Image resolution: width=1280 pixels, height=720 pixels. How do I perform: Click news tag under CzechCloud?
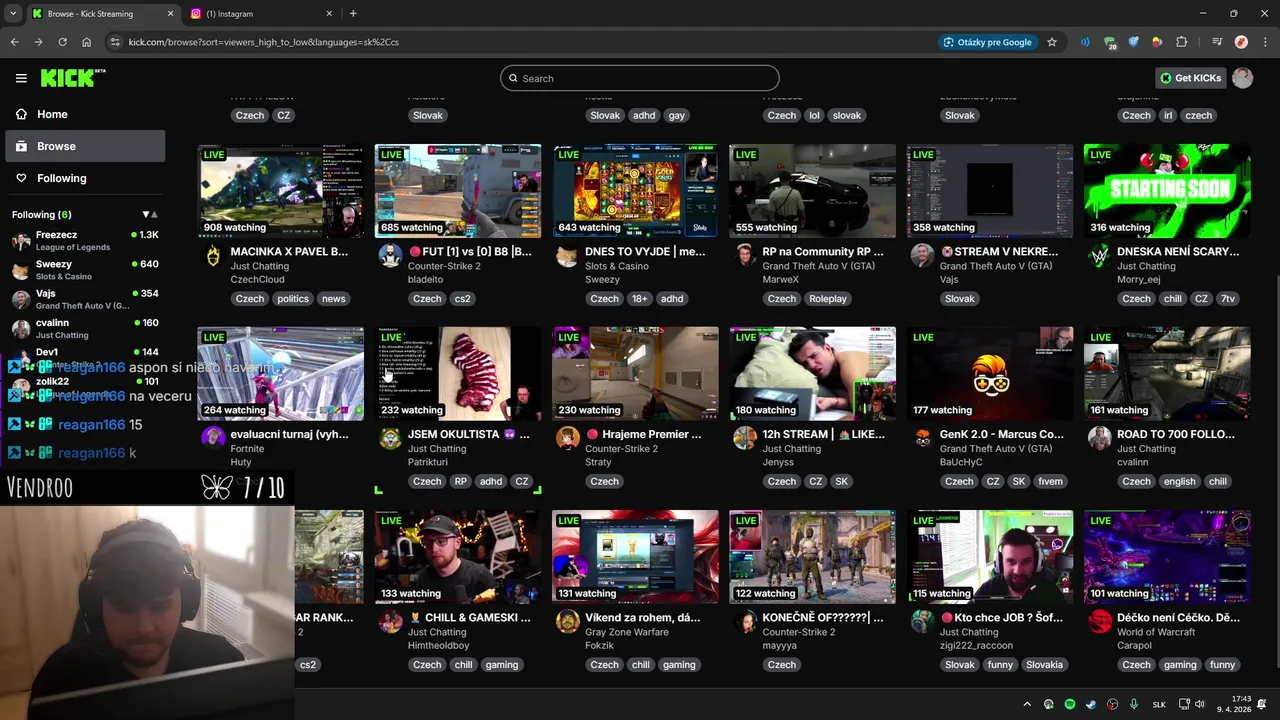point(334,298)
